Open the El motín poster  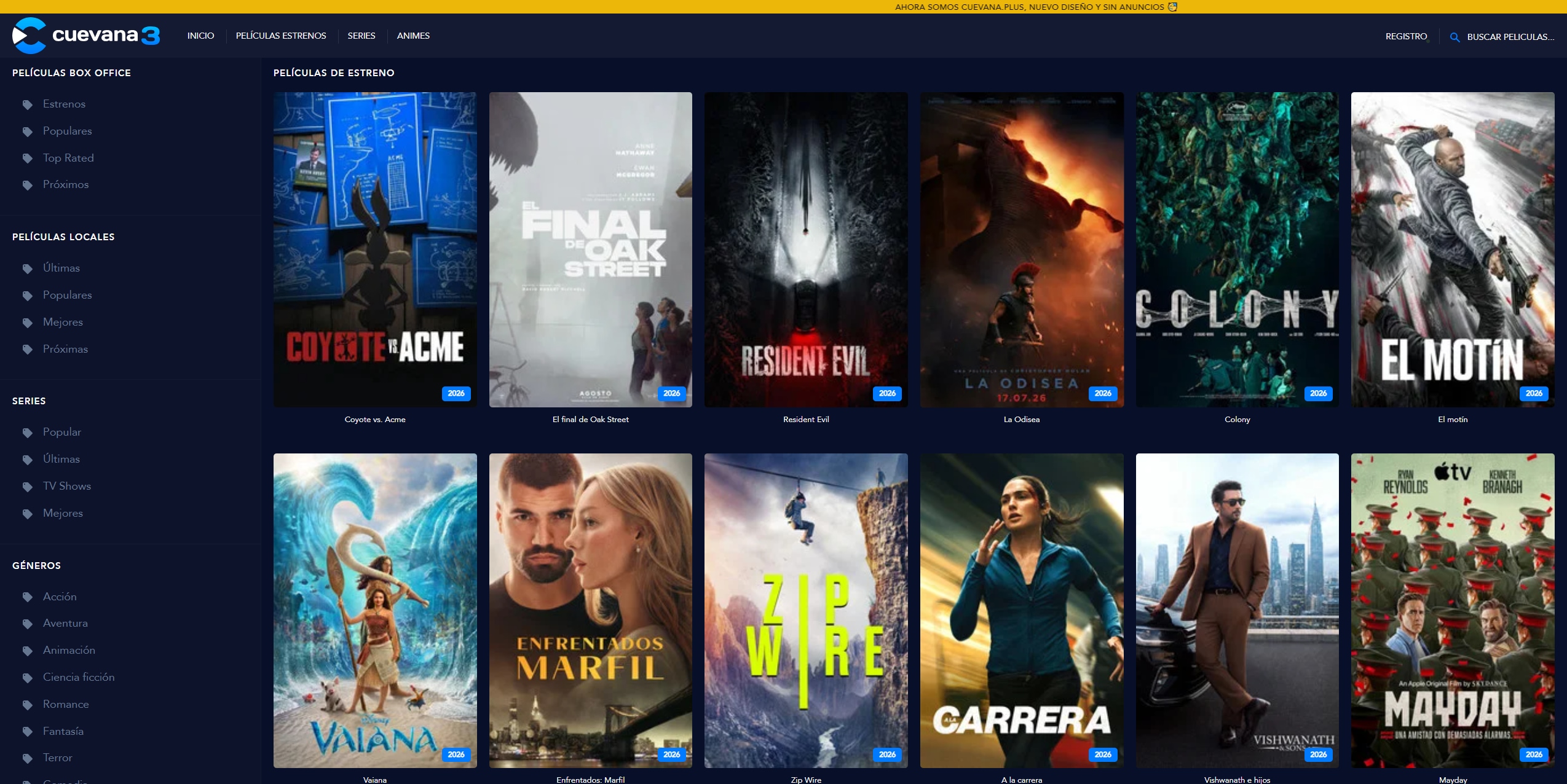[x=1453, y=249]
